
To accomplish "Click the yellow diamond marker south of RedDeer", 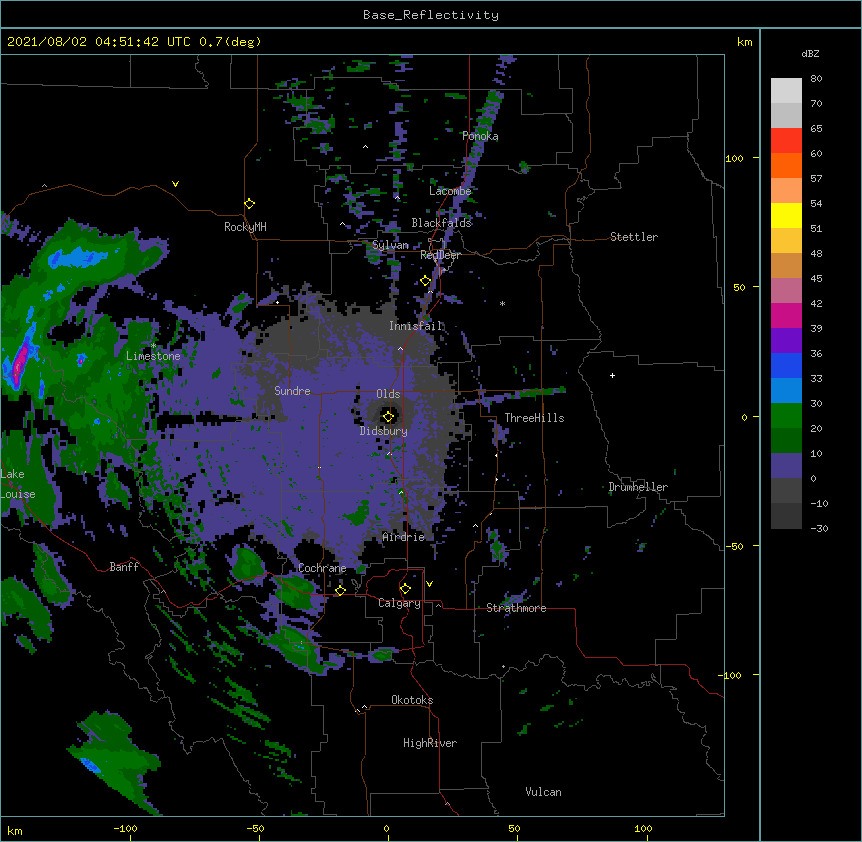I will pos(426,281).
